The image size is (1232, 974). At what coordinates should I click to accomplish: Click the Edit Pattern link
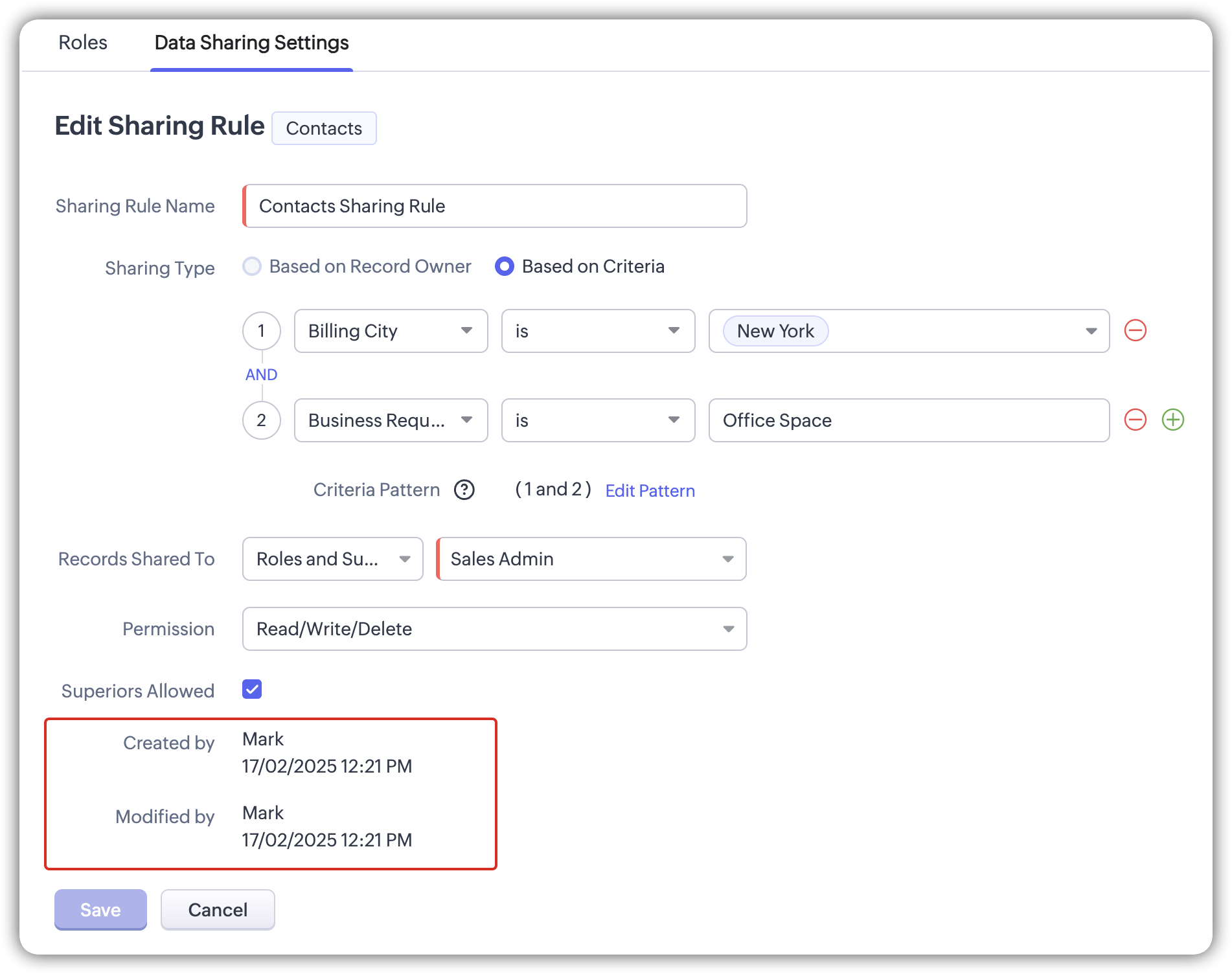(650, 491)
